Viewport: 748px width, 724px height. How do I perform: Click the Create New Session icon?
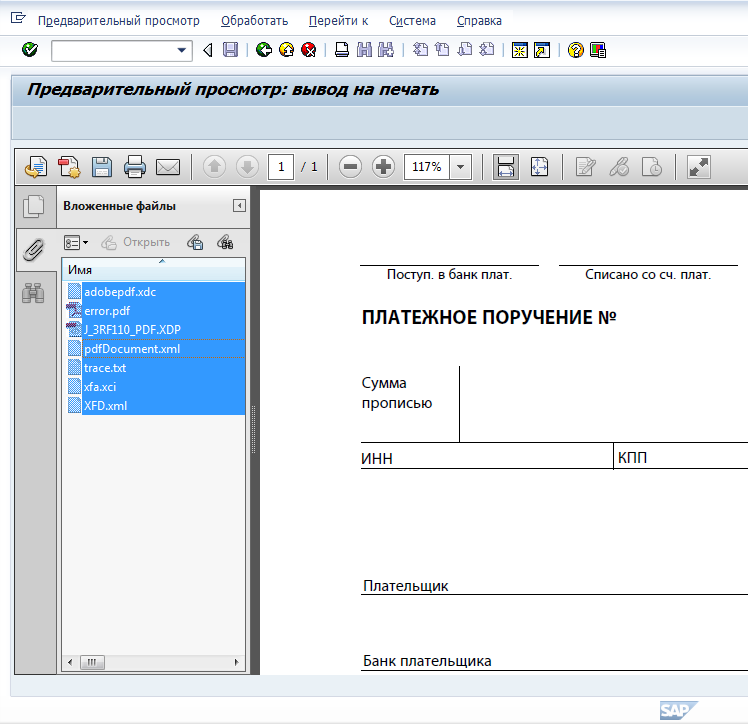point(519,50)
